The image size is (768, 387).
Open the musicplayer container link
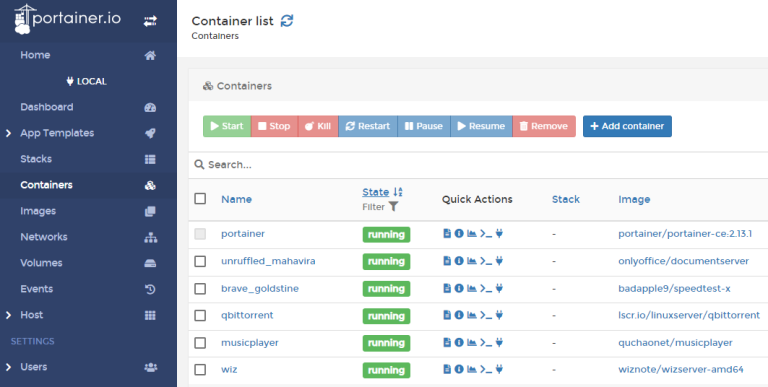(250, 342)
